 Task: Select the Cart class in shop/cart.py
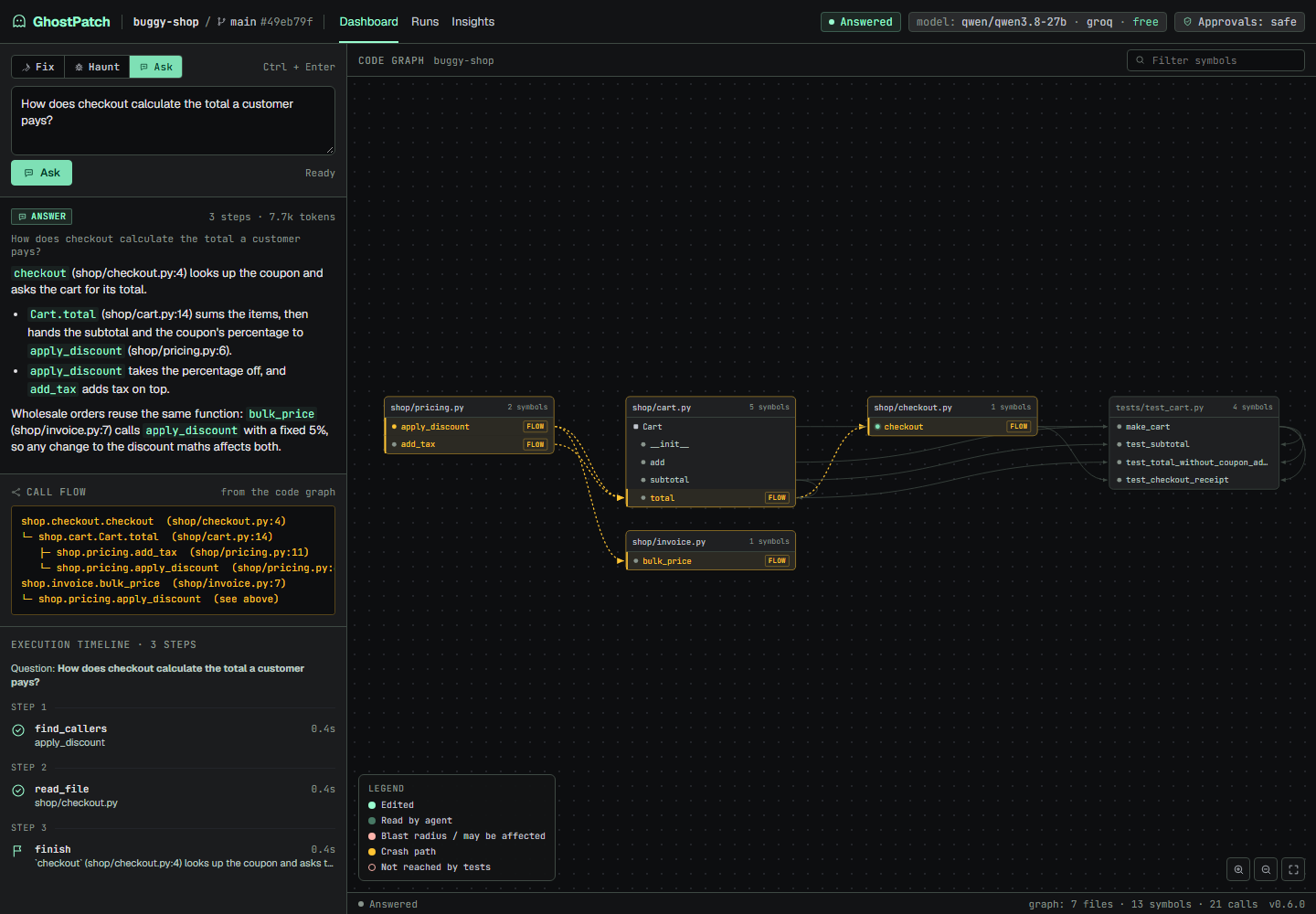coord(710,427)
